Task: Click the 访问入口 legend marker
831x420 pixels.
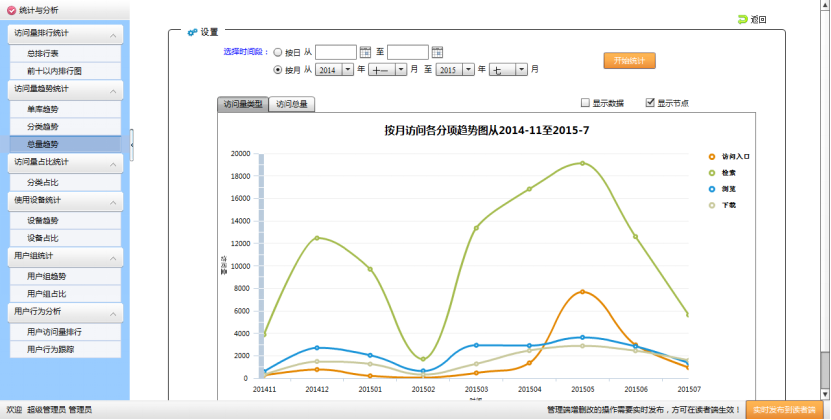Action: tap(711, 157)
